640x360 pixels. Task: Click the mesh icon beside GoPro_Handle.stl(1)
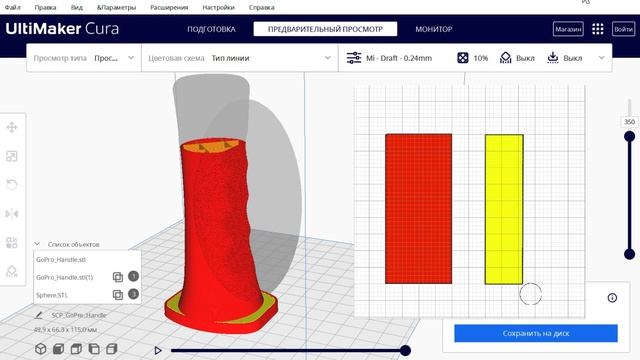click(x=118, y=277)
